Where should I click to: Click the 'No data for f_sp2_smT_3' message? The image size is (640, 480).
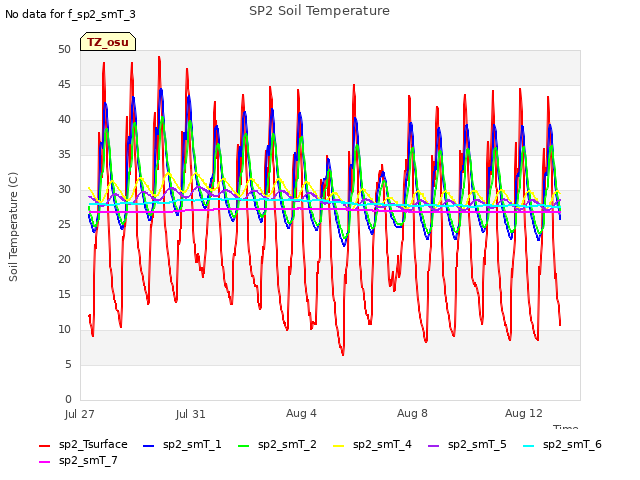[x=70, y=15]
